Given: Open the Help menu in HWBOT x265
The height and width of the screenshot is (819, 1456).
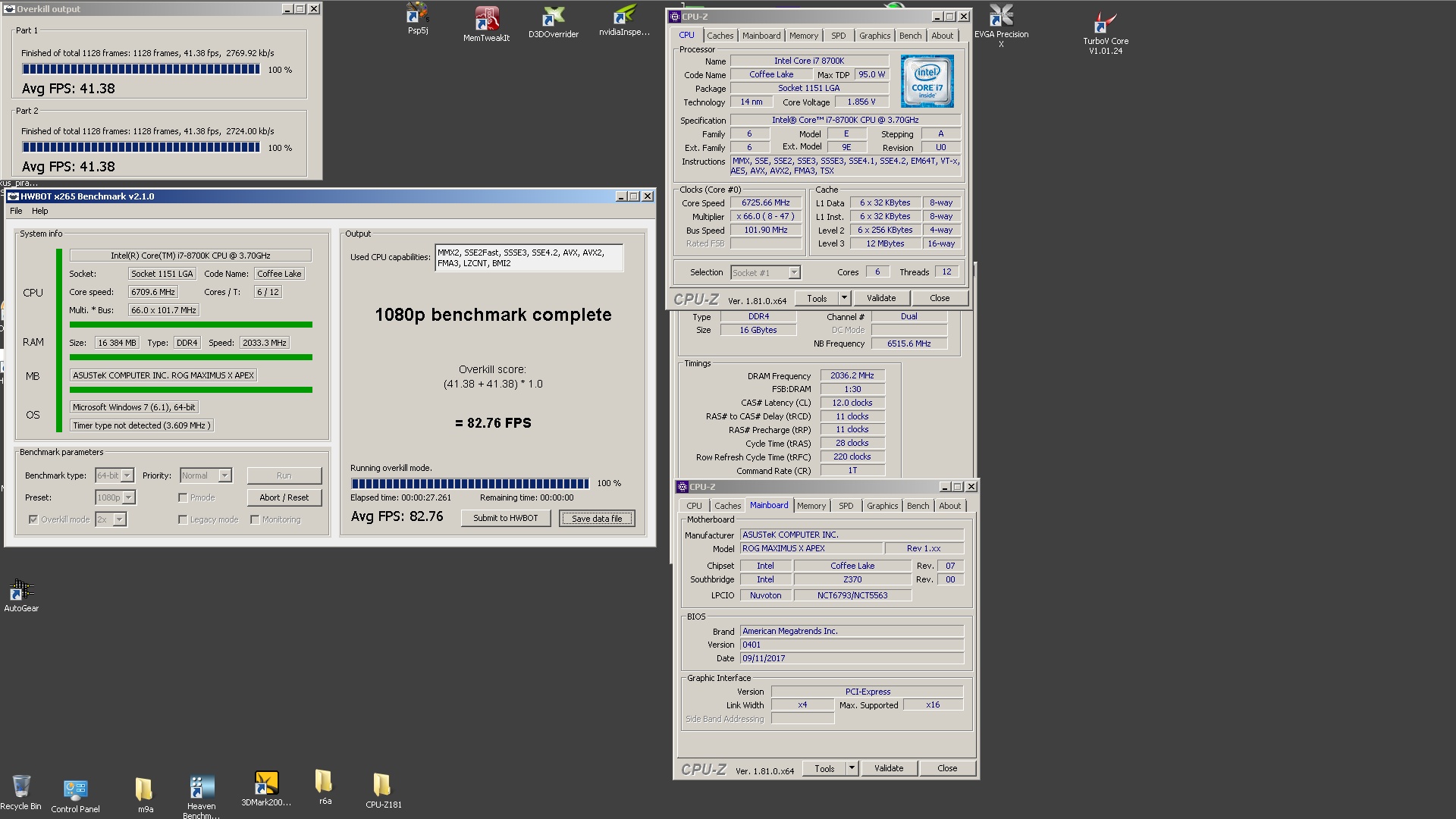Looking at the screenshot, I should tap(40, 211).
